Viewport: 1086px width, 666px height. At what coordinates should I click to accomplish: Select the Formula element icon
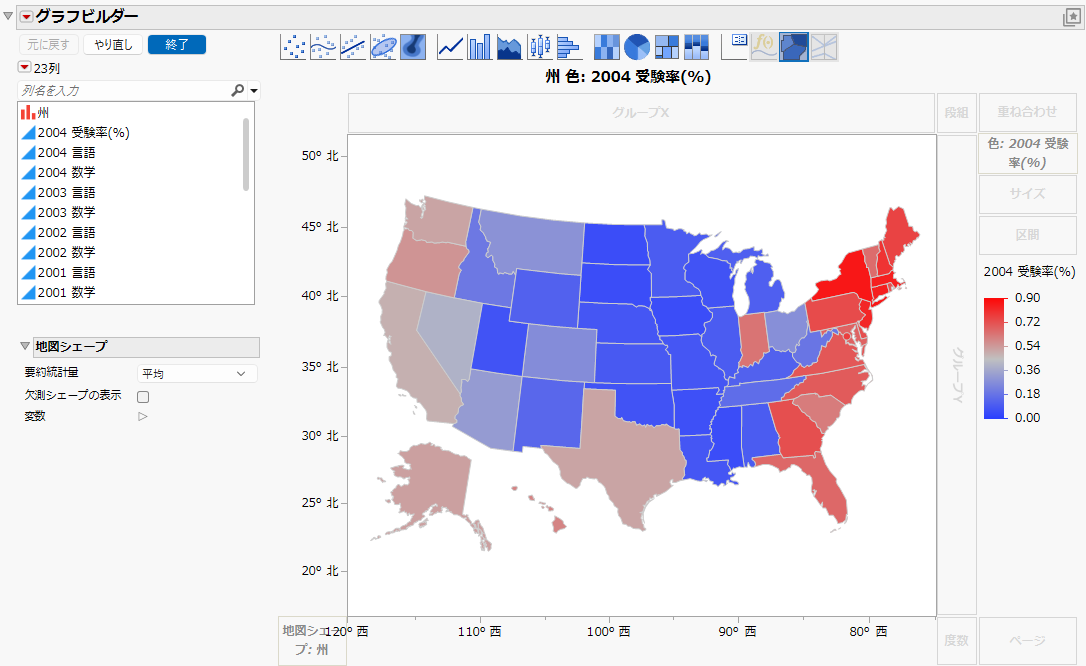(x=764, y=47)
